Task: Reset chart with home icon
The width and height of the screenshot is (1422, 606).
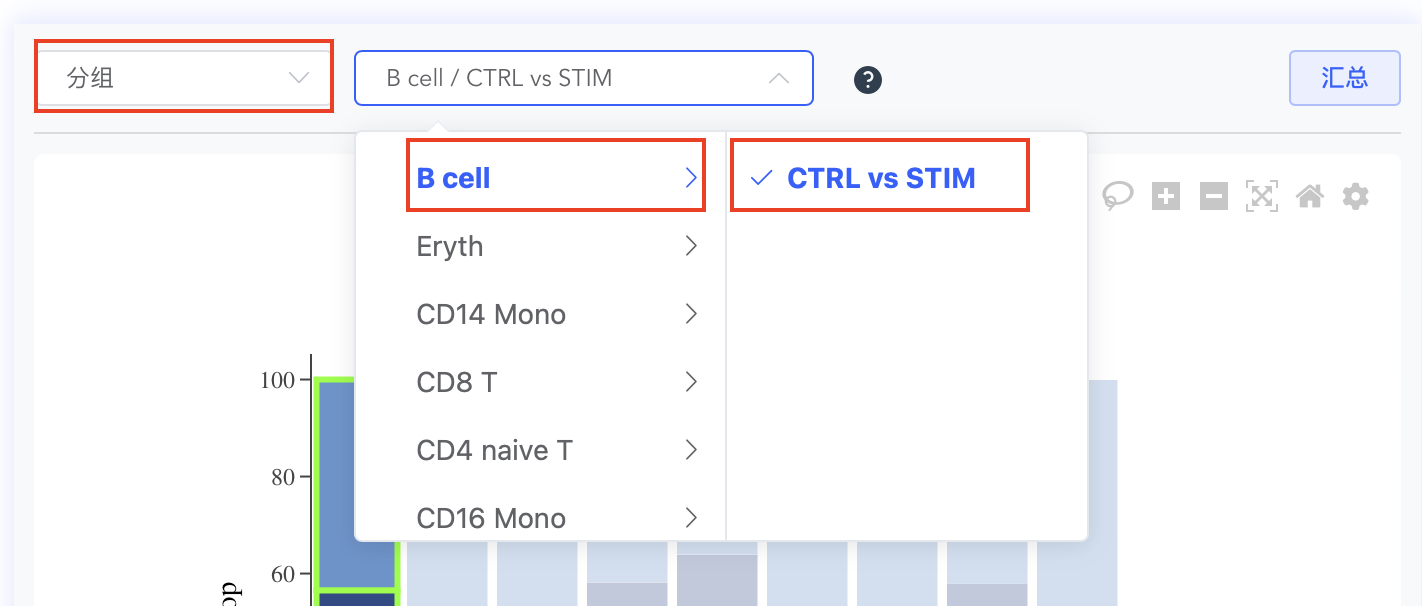Action: coord(1310,196)
